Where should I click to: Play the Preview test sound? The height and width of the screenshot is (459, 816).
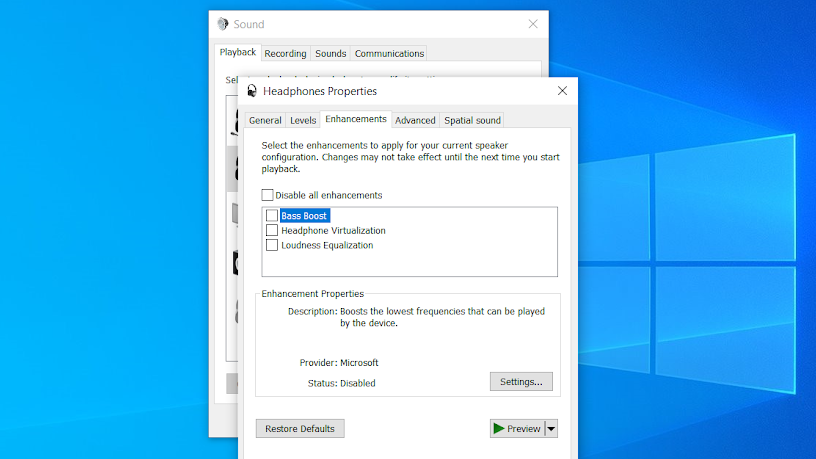pos(517,429)
